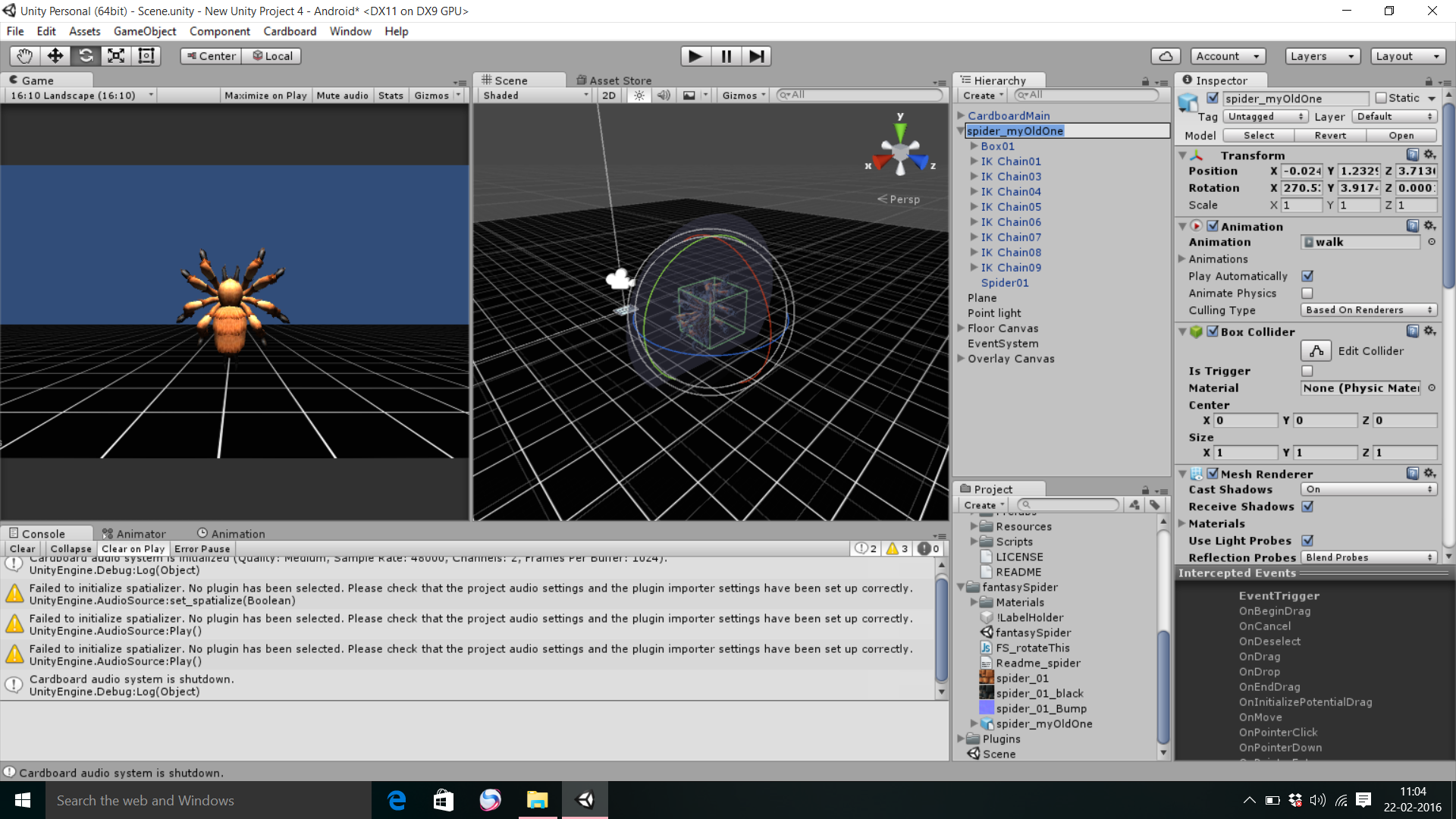
Task: Select the Hand tool in toolbar
Action: pyautogui.click(x=24, y=56)
